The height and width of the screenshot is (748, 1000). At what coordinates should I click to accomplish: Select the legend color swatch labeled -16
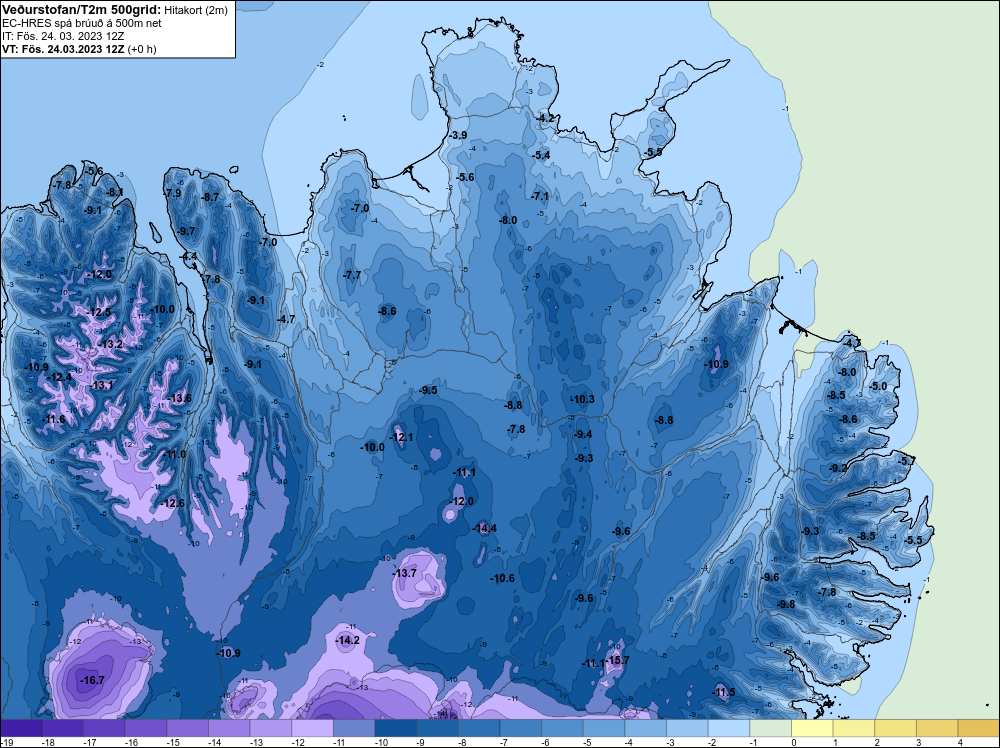pyautogui.click(x=145, y=728)
